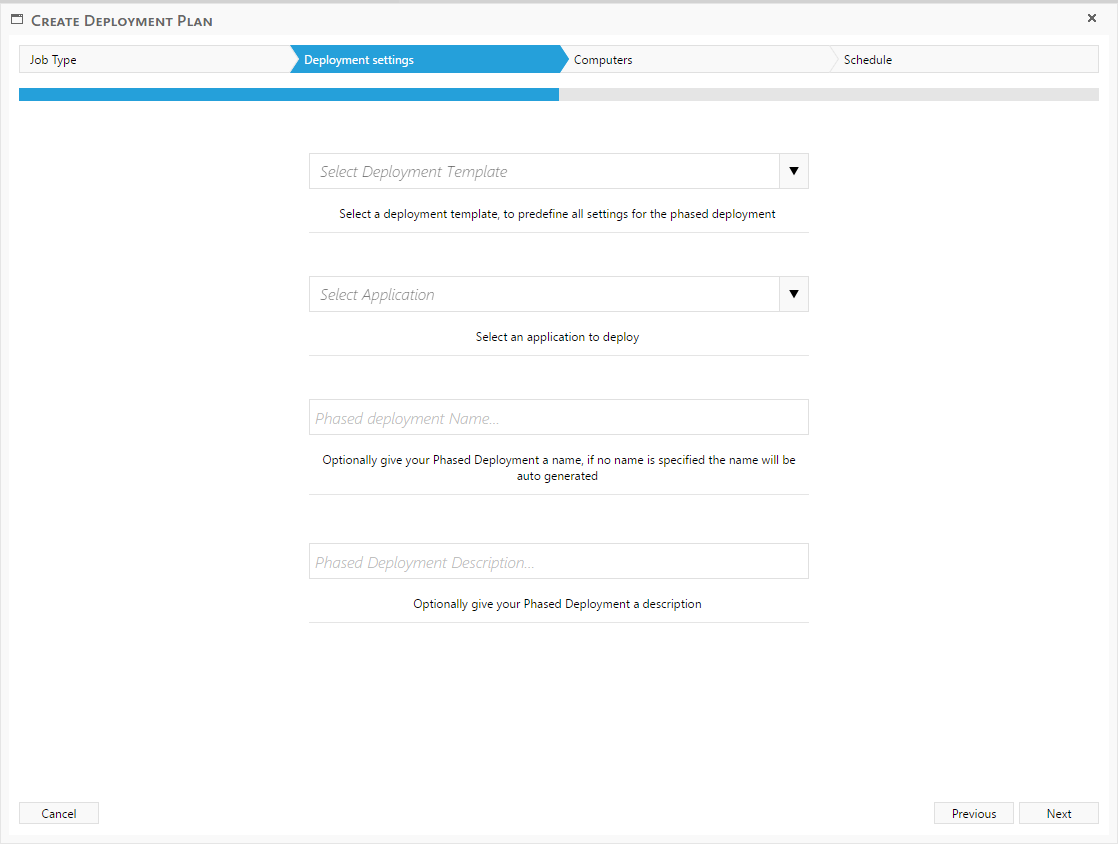This screenshot has width=1118, height=844.
Task: Focus the Phased Deployment Description field
Action: 558,562
